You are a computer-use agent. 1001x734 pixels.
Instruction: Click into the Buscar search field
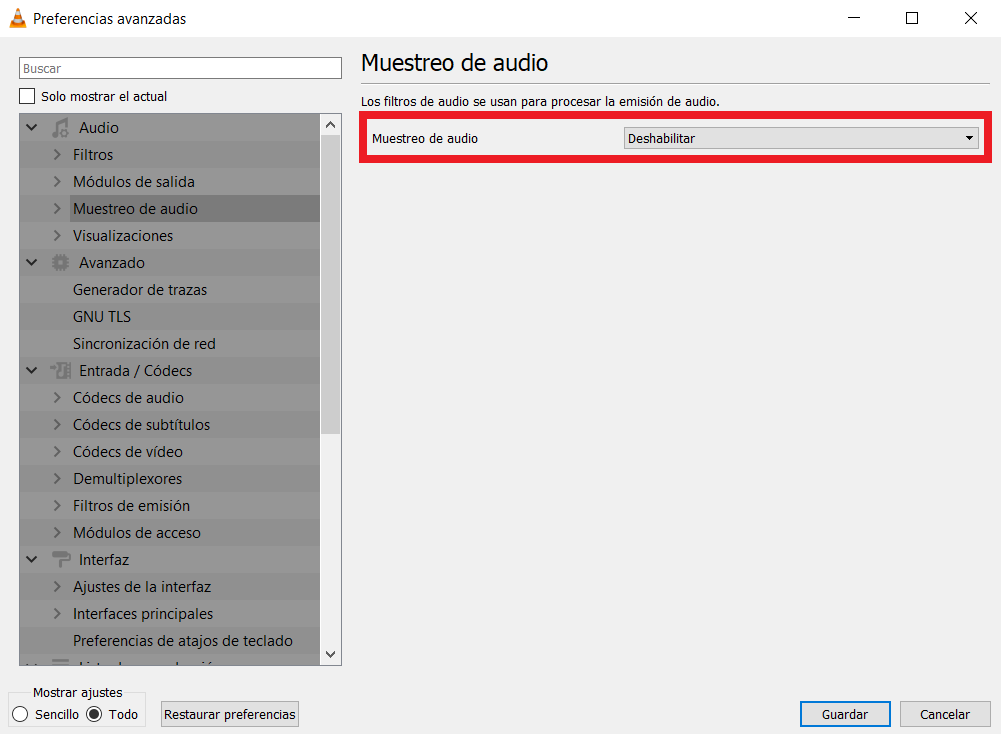180,68
